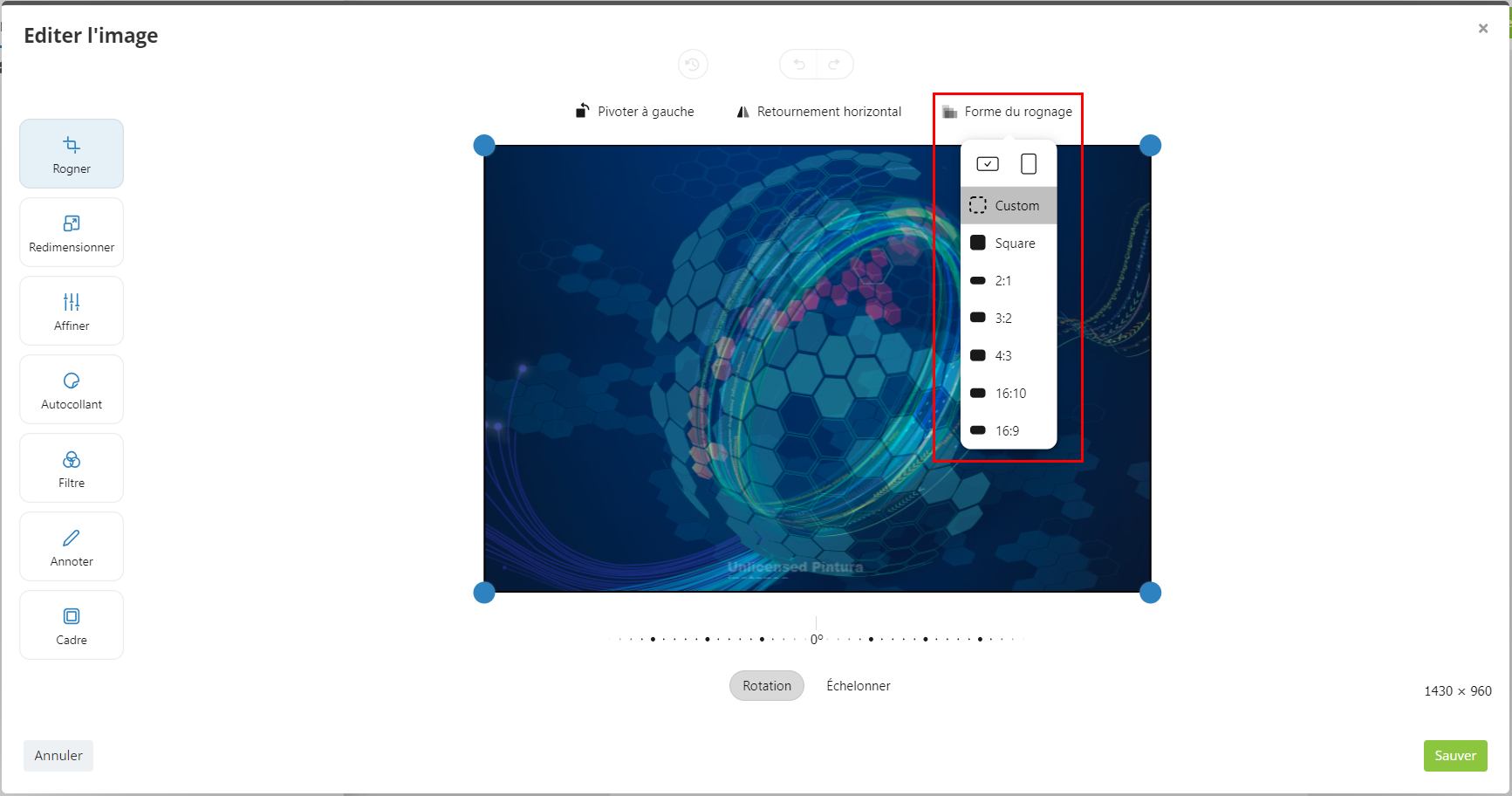Image resolution: width=1512 pixels, height=796 pixels.
Task: Pick the 4:3 crop ratio
Action: click(x=1009, y=356)
